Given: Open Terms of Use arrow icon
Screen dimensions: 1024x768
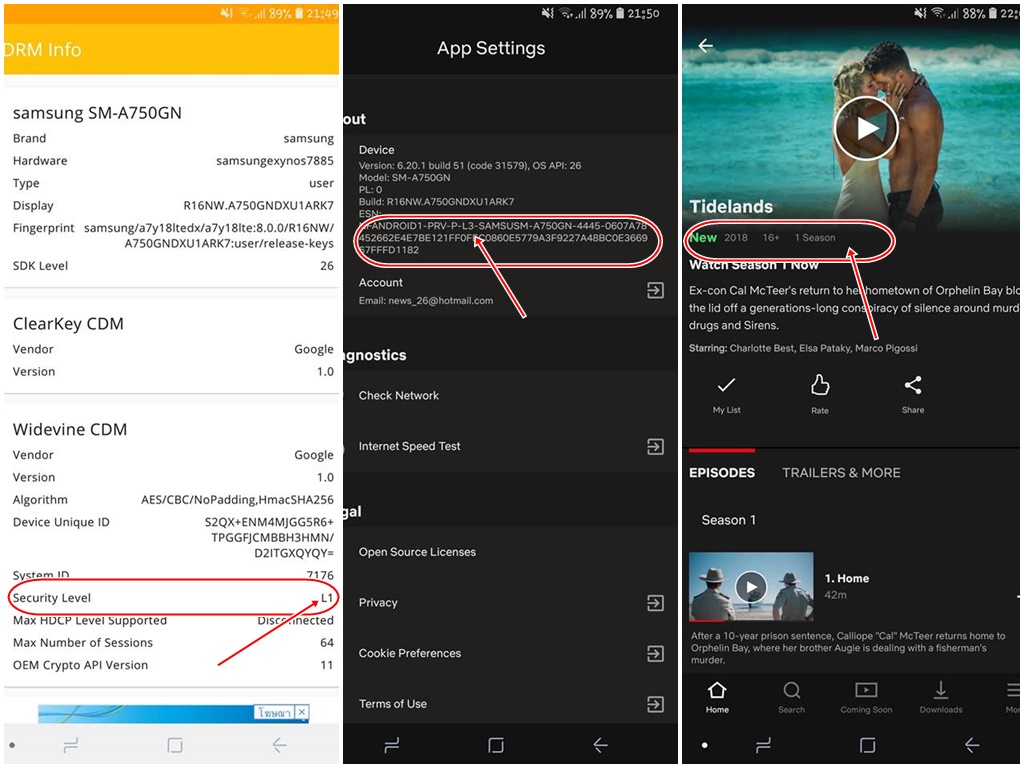Looking at the screenshot, I should 655,704.
